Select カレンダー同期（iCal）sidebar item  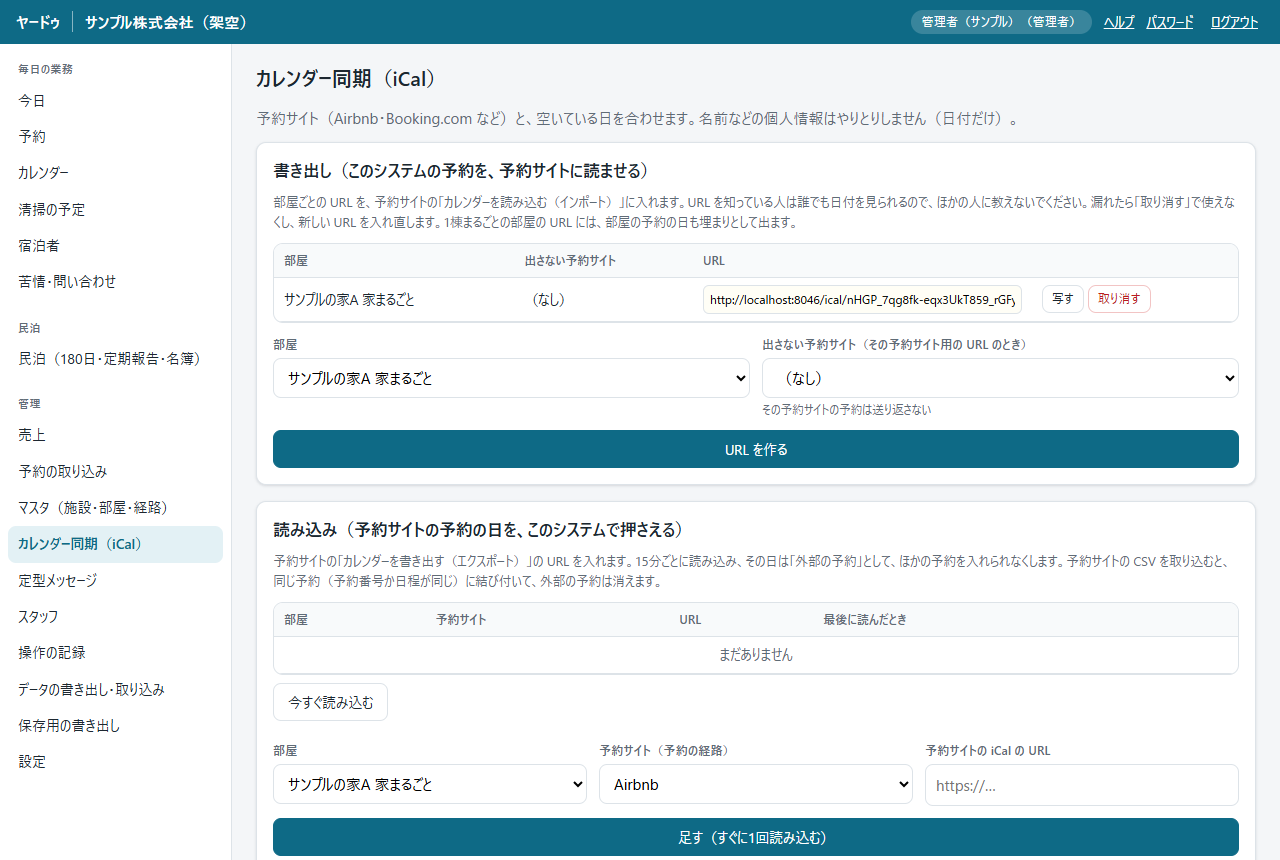[x=115, y=544]
